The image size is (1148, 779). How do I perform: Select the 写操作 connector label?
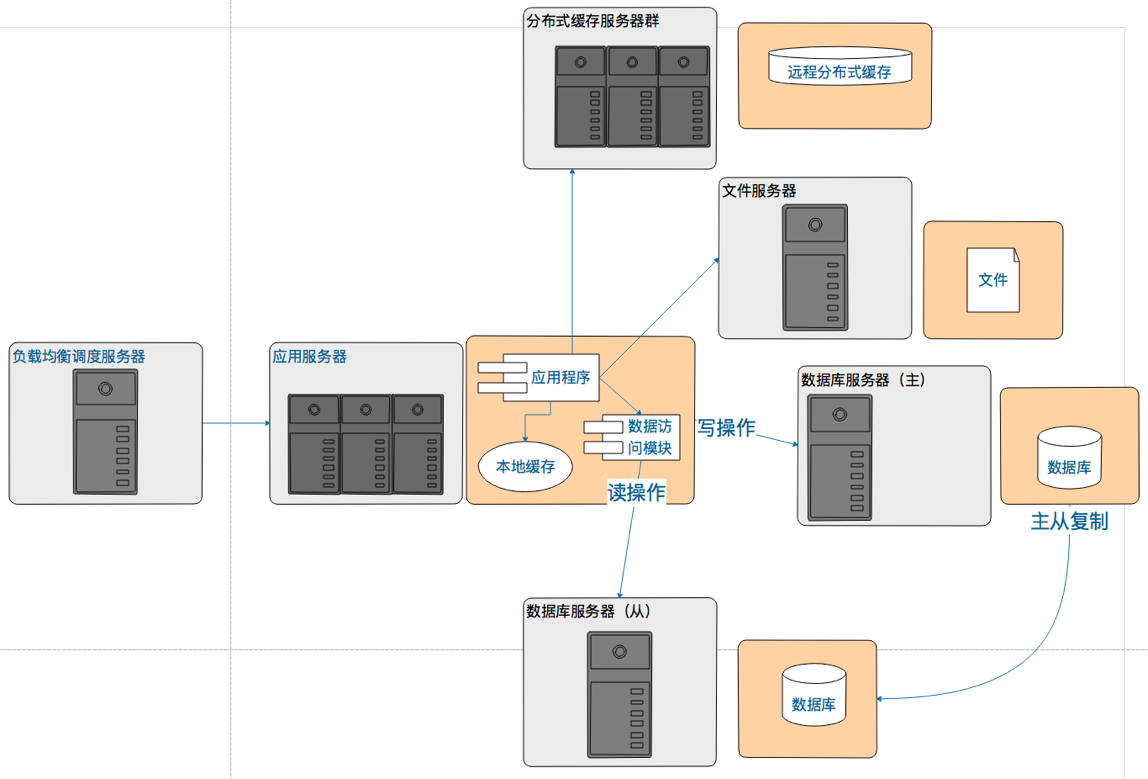726,428
